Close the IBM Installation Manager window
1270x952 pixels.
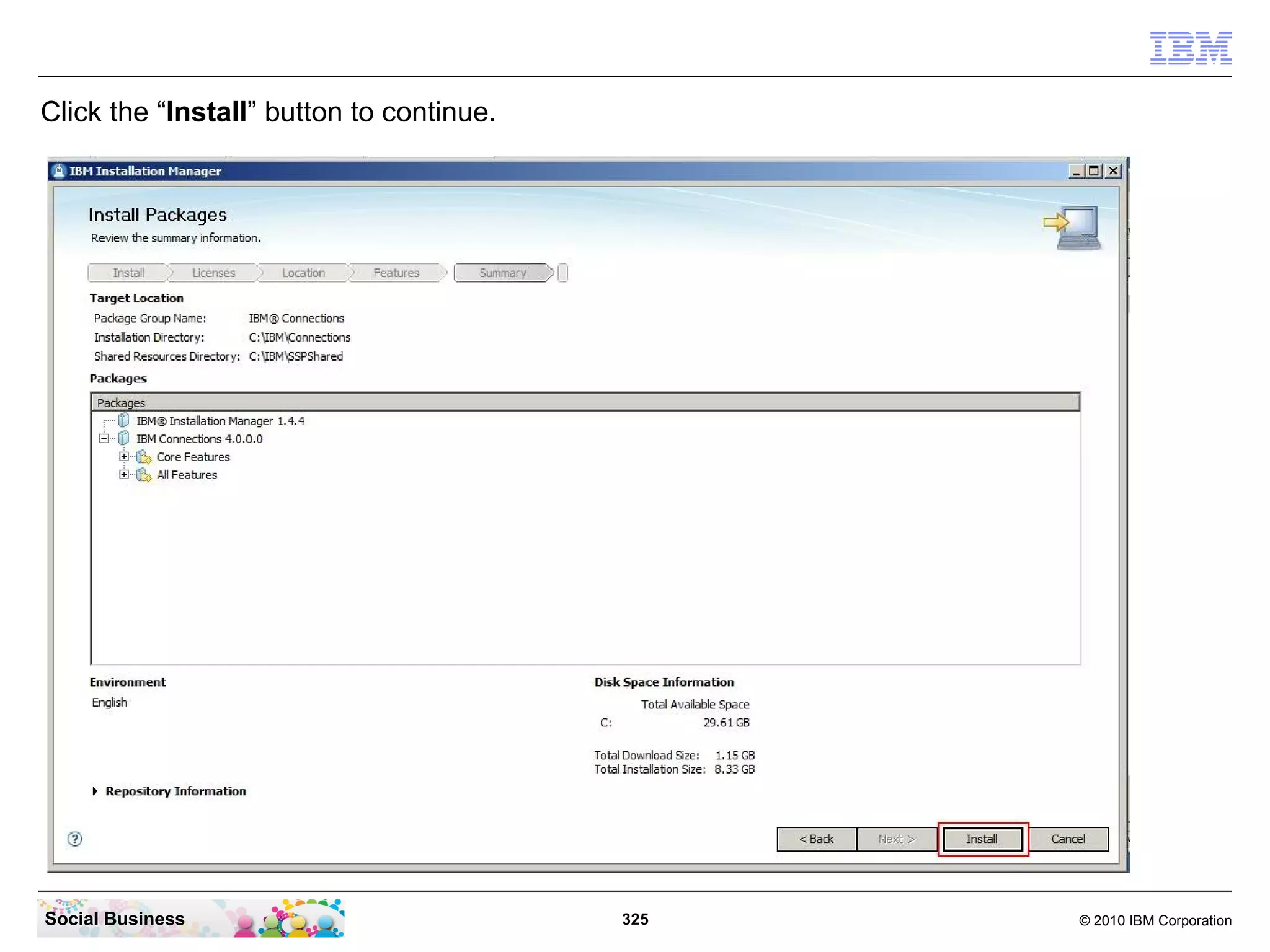tap(1114, 171)
